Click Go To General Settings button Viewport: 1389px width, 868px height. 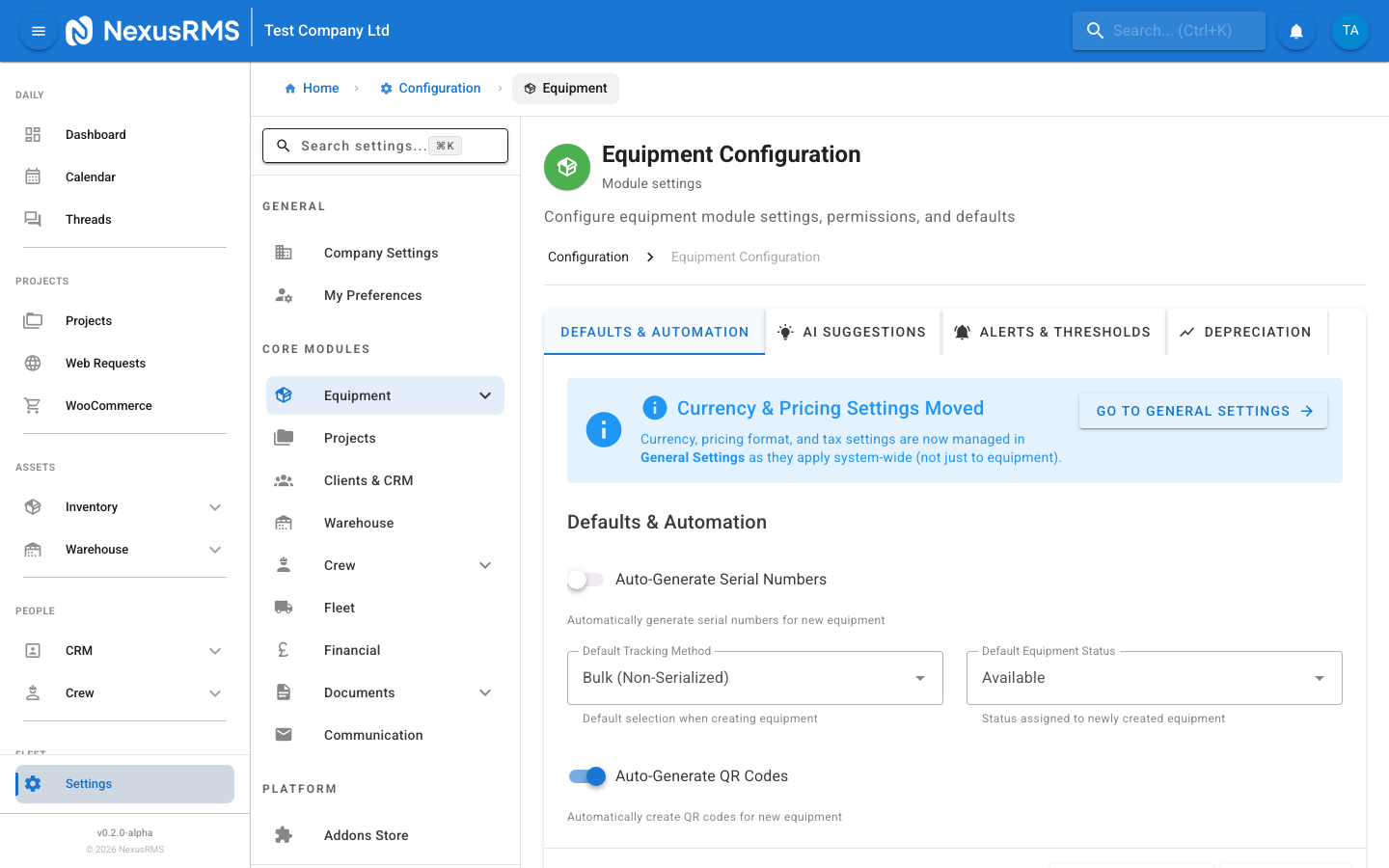coord(1203,411)
